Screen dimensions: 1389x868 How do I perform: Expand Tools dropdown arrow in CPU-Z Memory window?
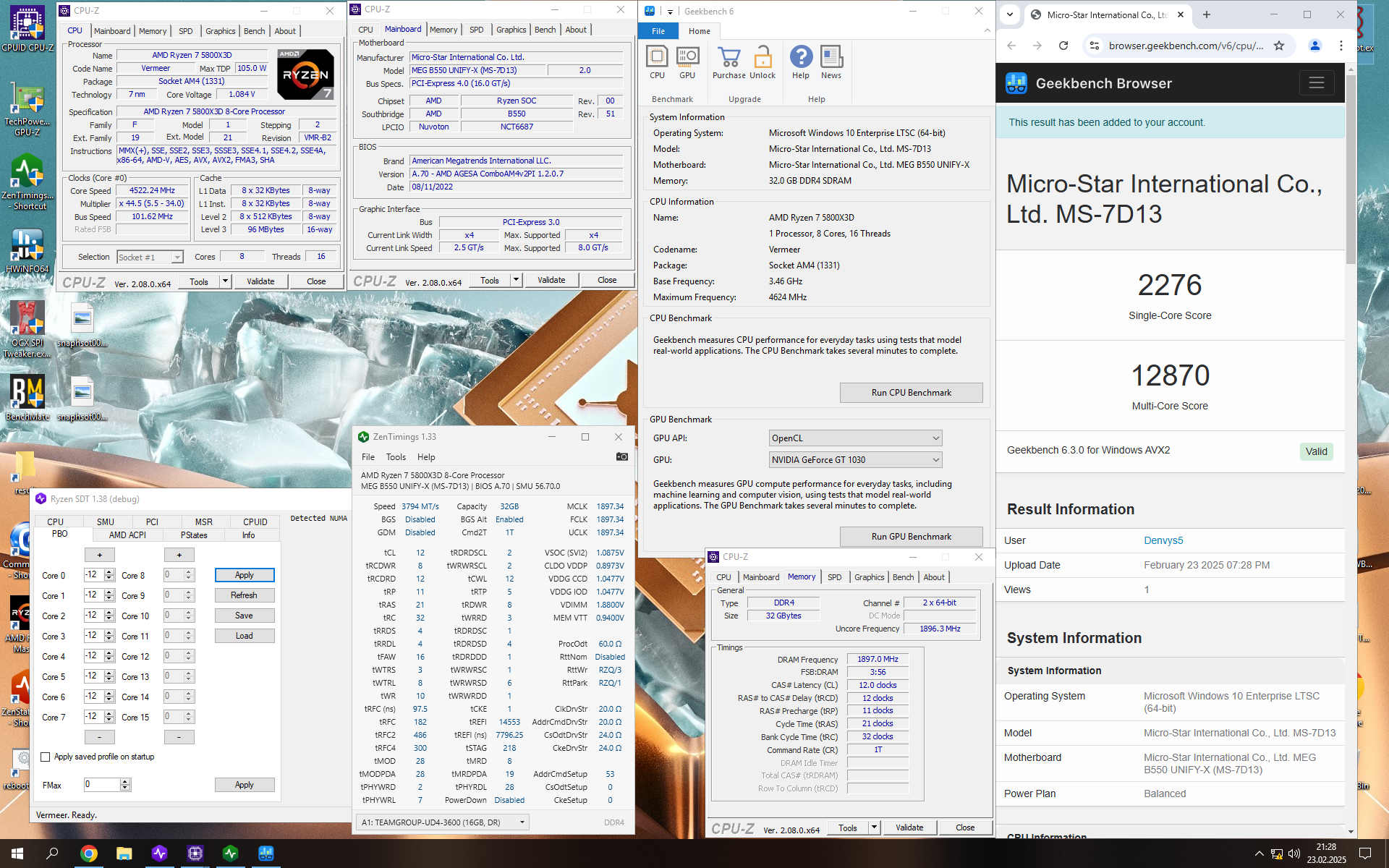[x=874, y=827]
